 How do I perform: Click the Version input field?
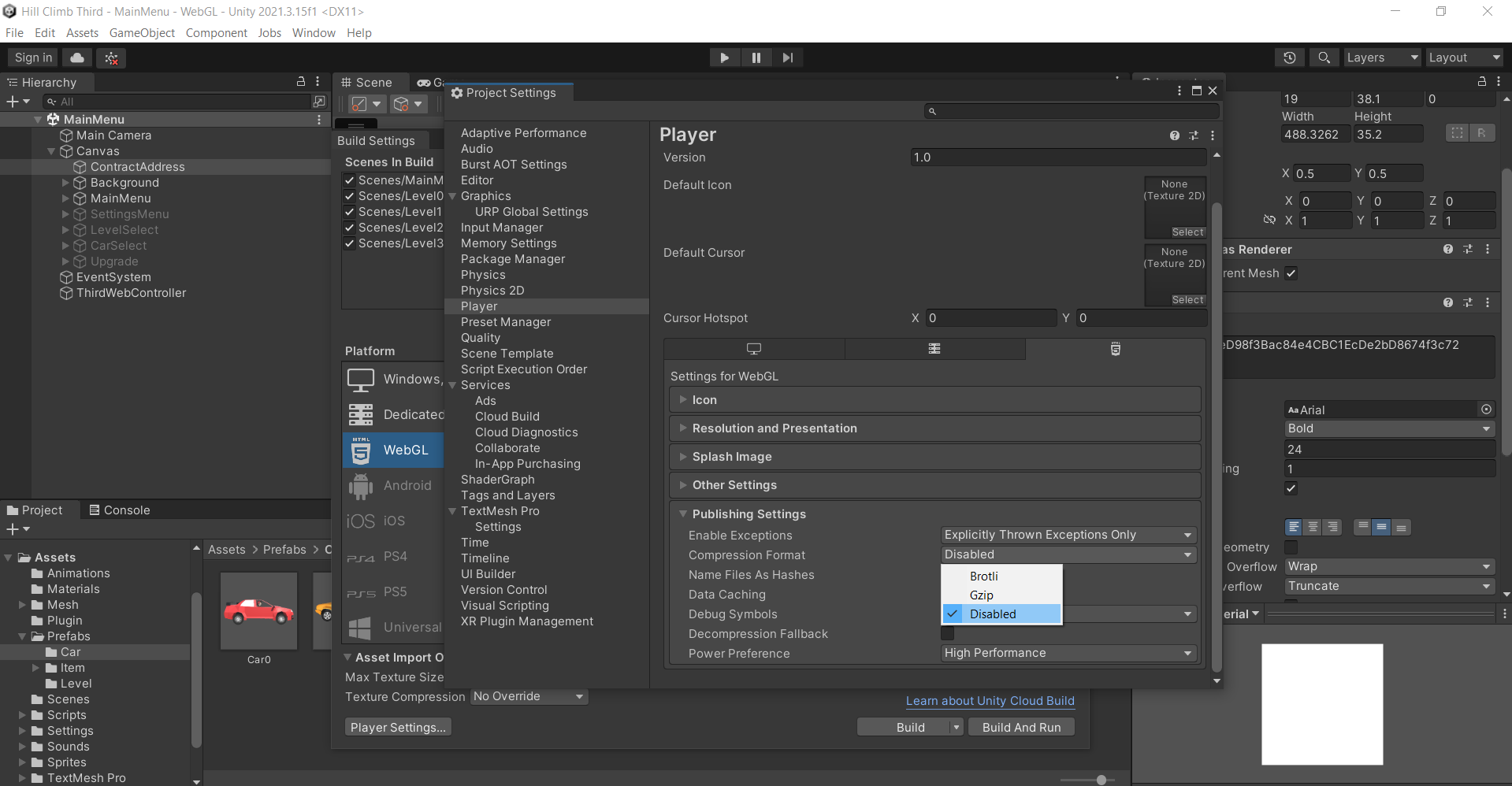click(1057, 158)
